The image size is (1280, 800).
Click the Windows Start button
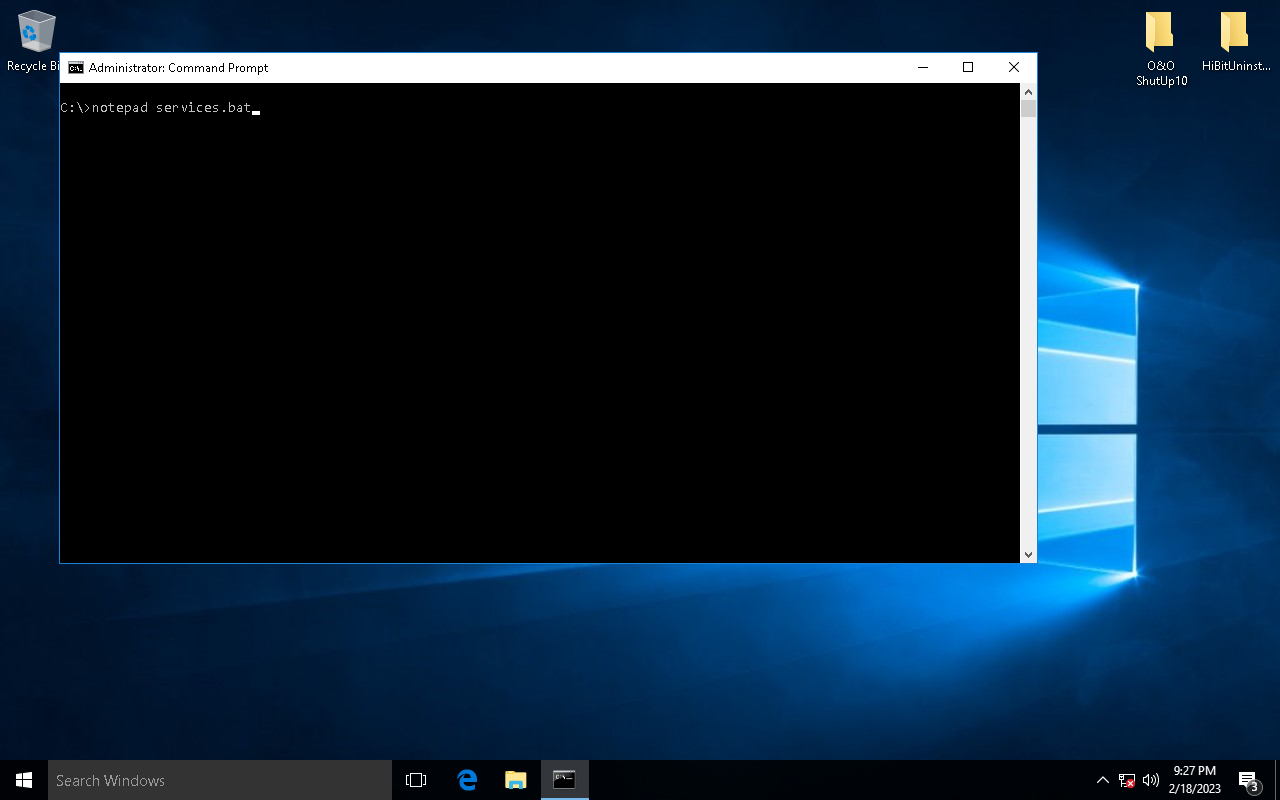point(24,780)
